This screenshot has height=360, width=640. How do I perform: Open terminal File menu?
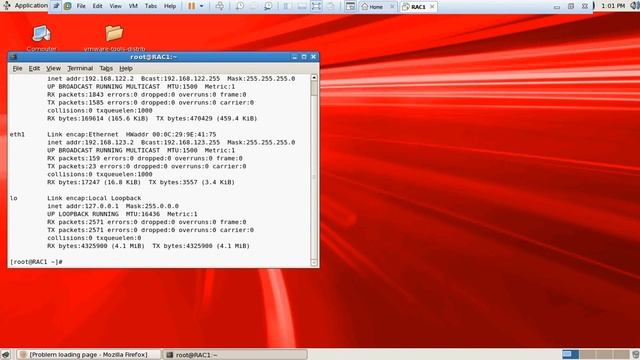[x=17, y=68]
